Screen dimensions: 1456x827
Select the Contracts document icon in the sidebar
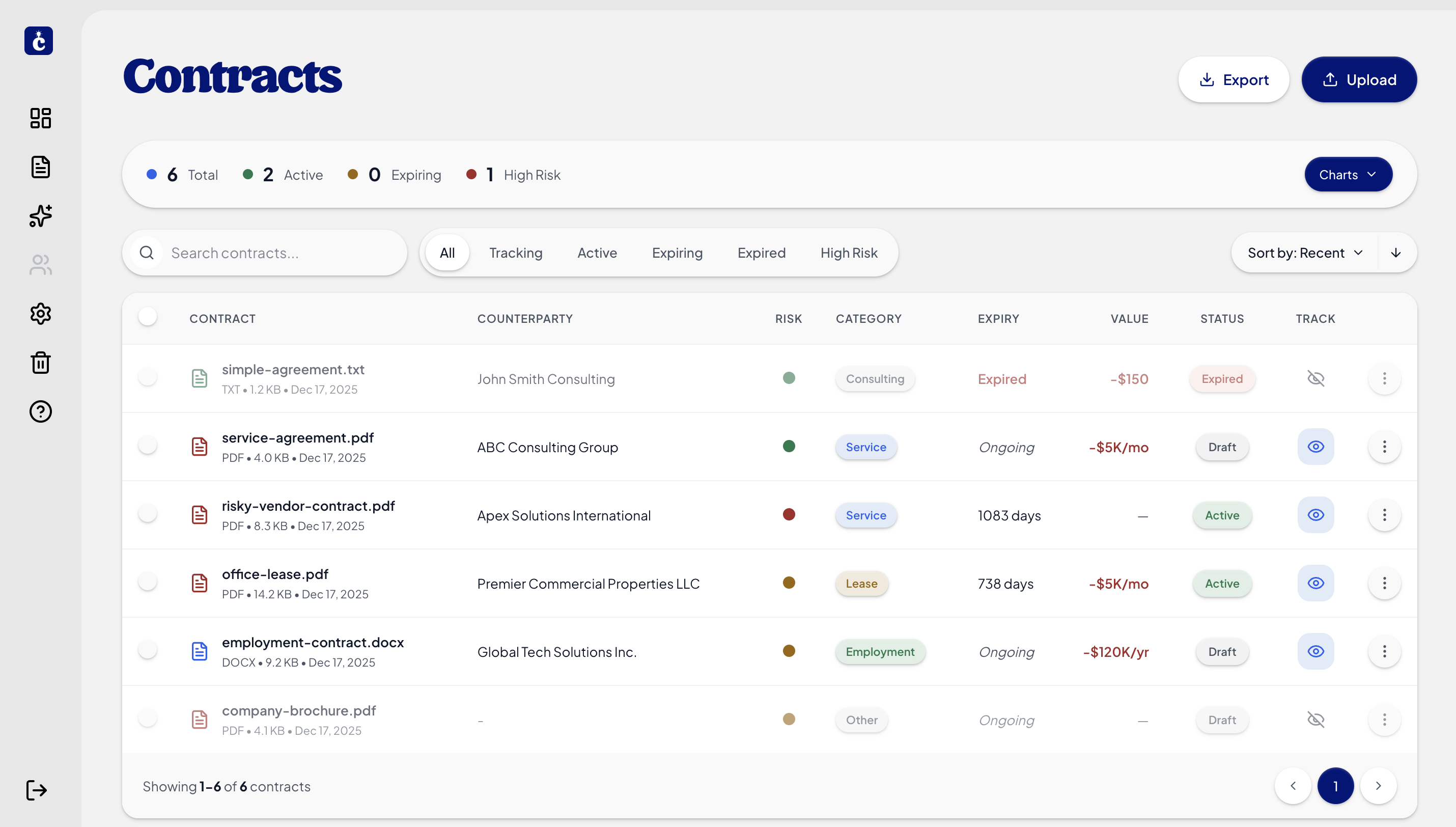tap(40, 167)
